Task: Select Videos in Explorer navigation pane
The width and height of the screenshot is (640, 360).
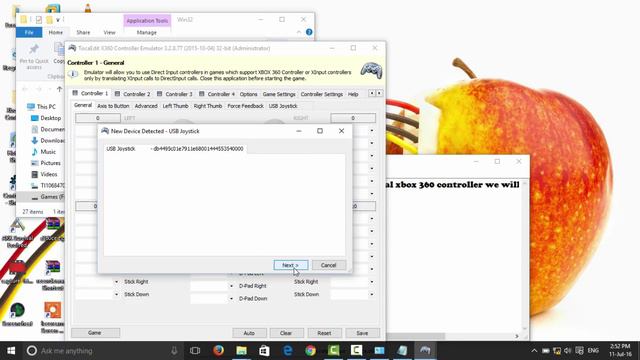Action: [44, 174]
